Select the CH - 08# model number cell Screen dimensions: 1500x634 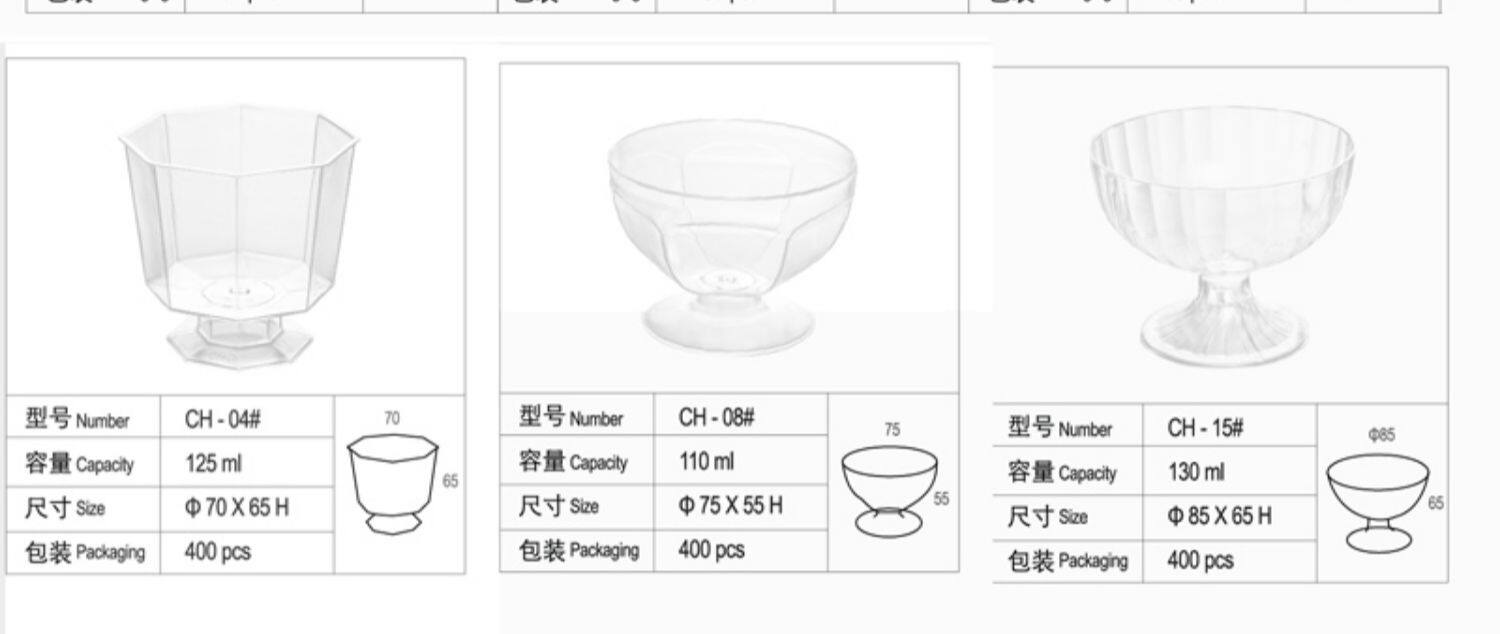741,416
